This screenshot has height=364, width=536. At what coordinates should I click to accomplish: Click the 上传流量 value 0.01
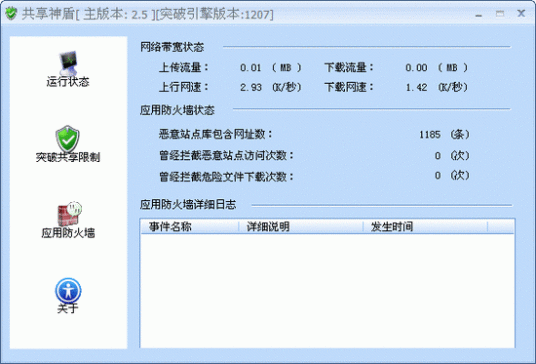coord(251,68)
